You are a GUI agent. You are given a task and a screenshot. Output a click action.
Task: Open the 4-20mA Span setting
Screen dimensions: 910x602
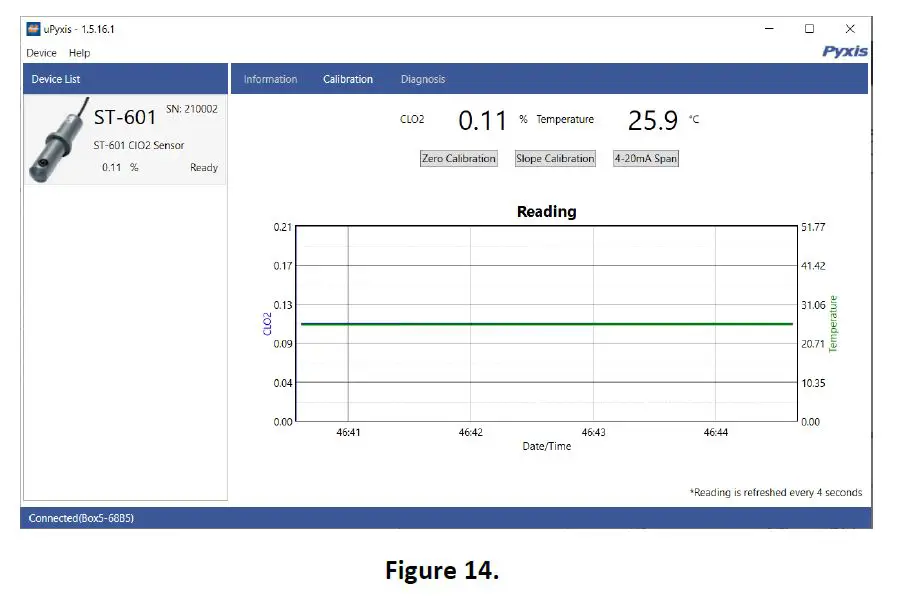[x=646, y=158]
